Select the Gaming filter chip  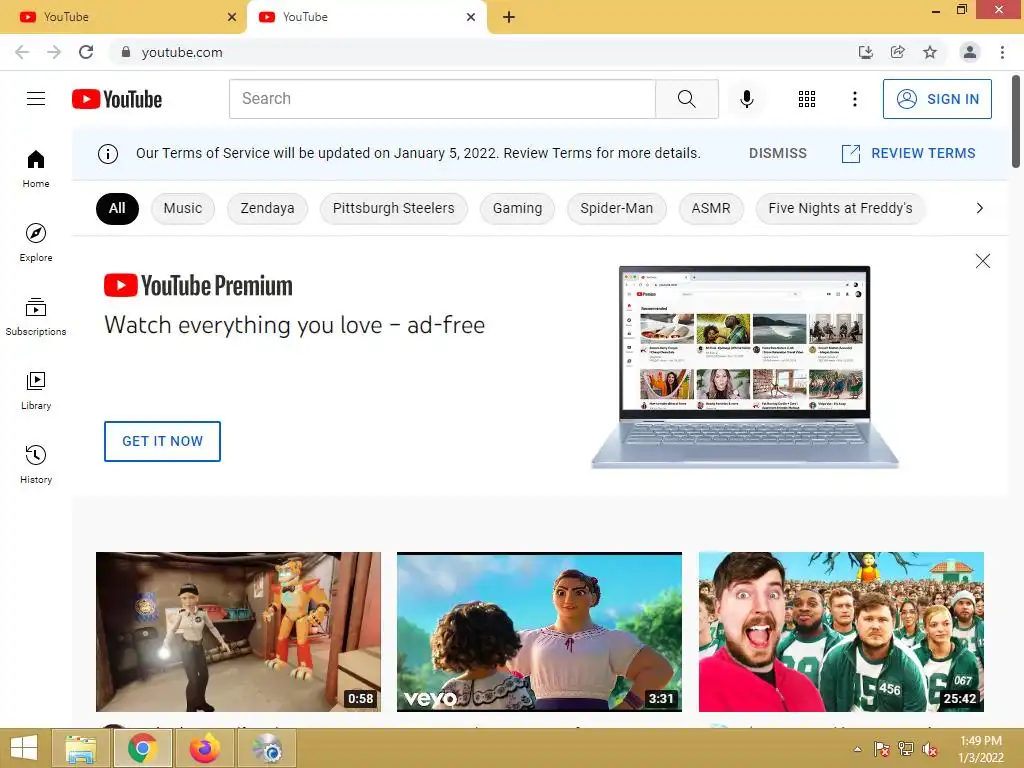click(x=517, y=208)
